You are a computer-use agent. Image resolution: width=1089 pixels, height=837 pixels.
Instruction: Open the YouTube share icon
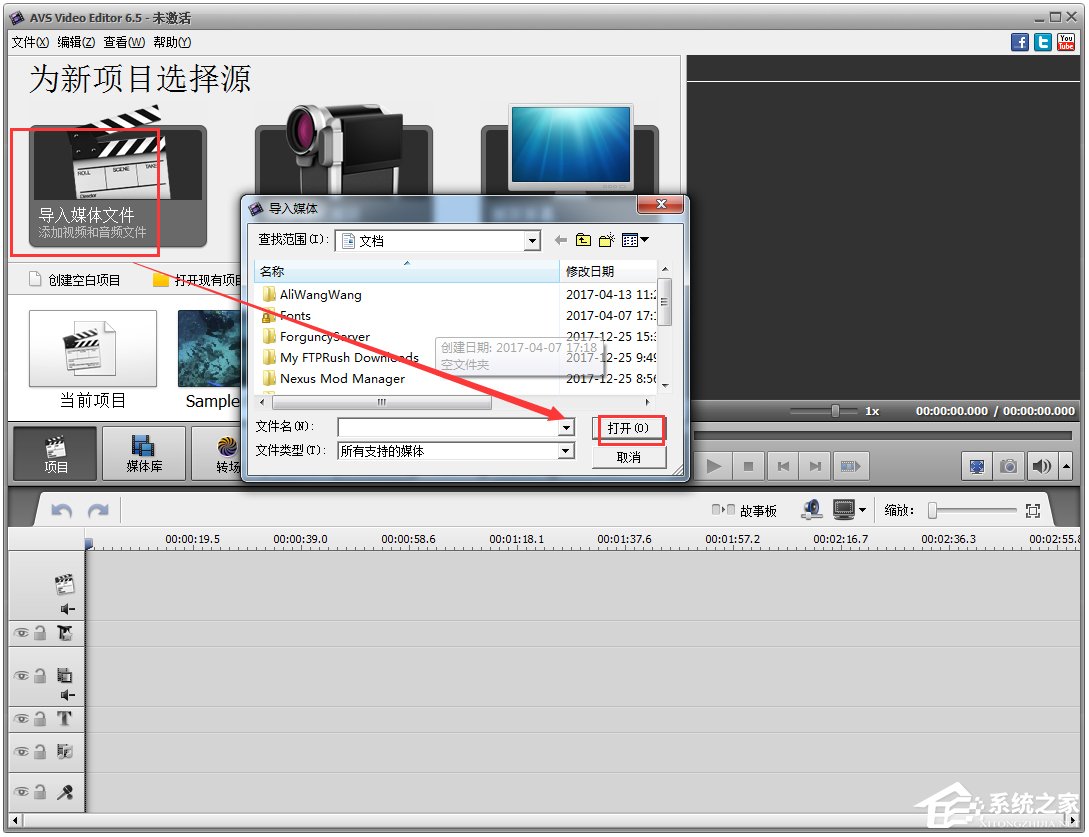tap(1065, 42)
